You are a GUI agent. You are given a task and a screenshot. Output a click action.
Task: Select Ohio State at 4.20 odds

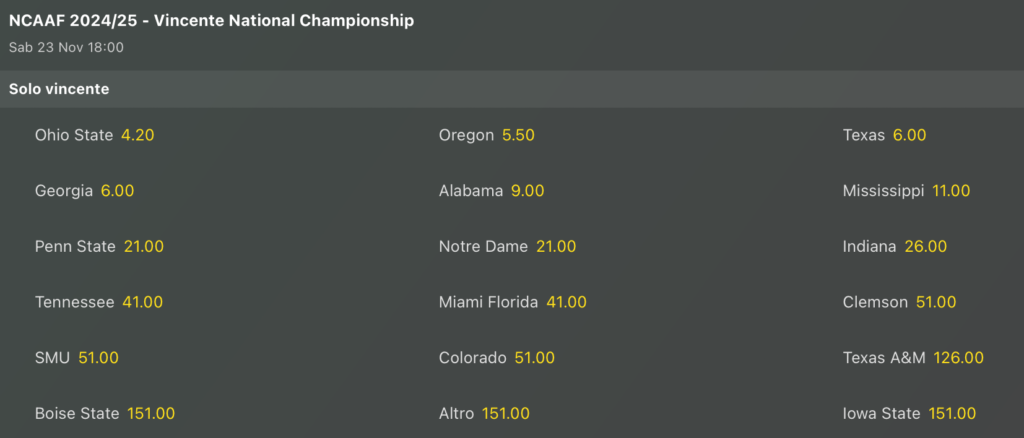[94, 135]
